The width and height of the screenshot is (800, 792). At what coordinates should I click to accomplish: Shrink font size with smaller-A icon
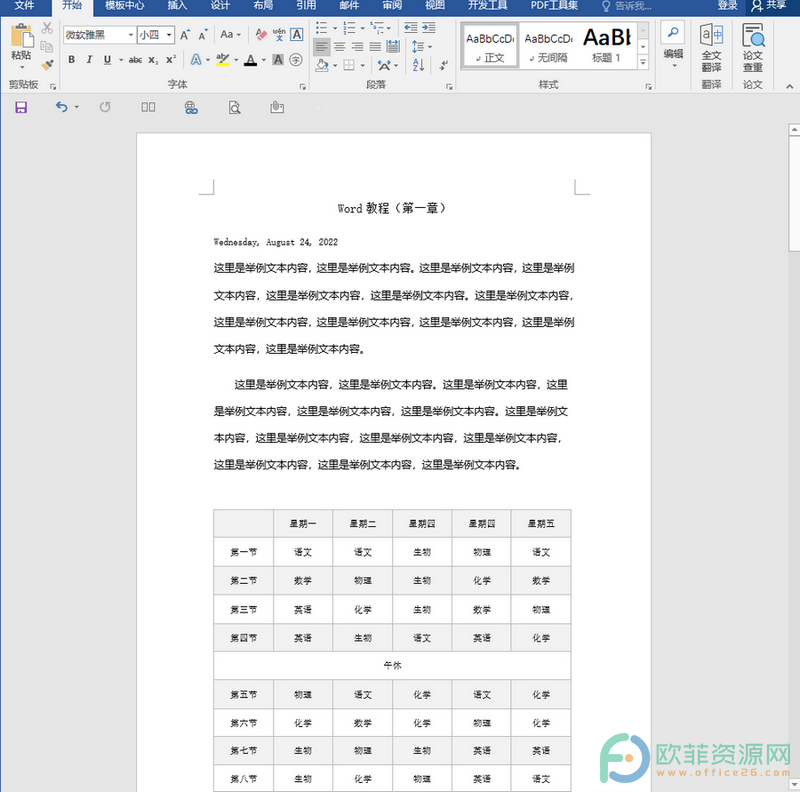pos(203,35)
